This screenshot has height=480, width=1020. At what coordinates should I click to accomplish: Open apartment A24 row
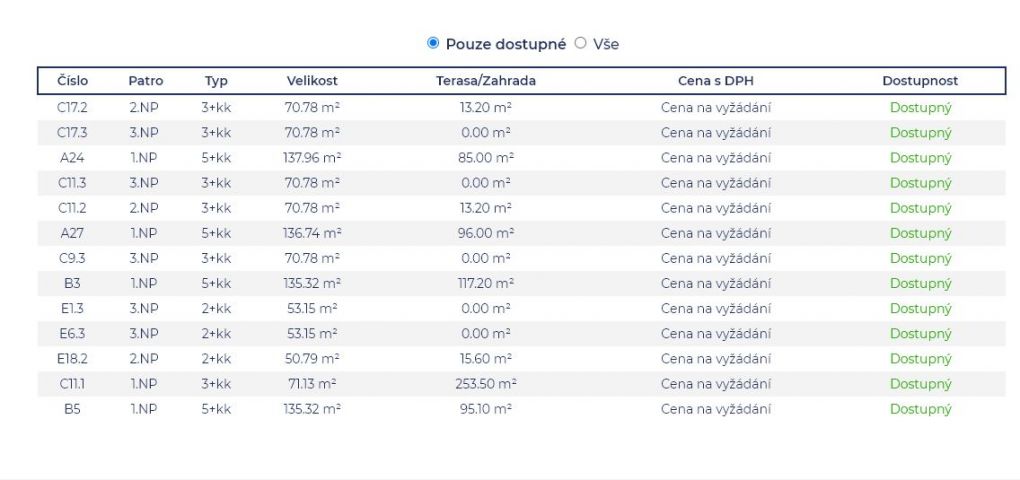click(x=72, y=157)
